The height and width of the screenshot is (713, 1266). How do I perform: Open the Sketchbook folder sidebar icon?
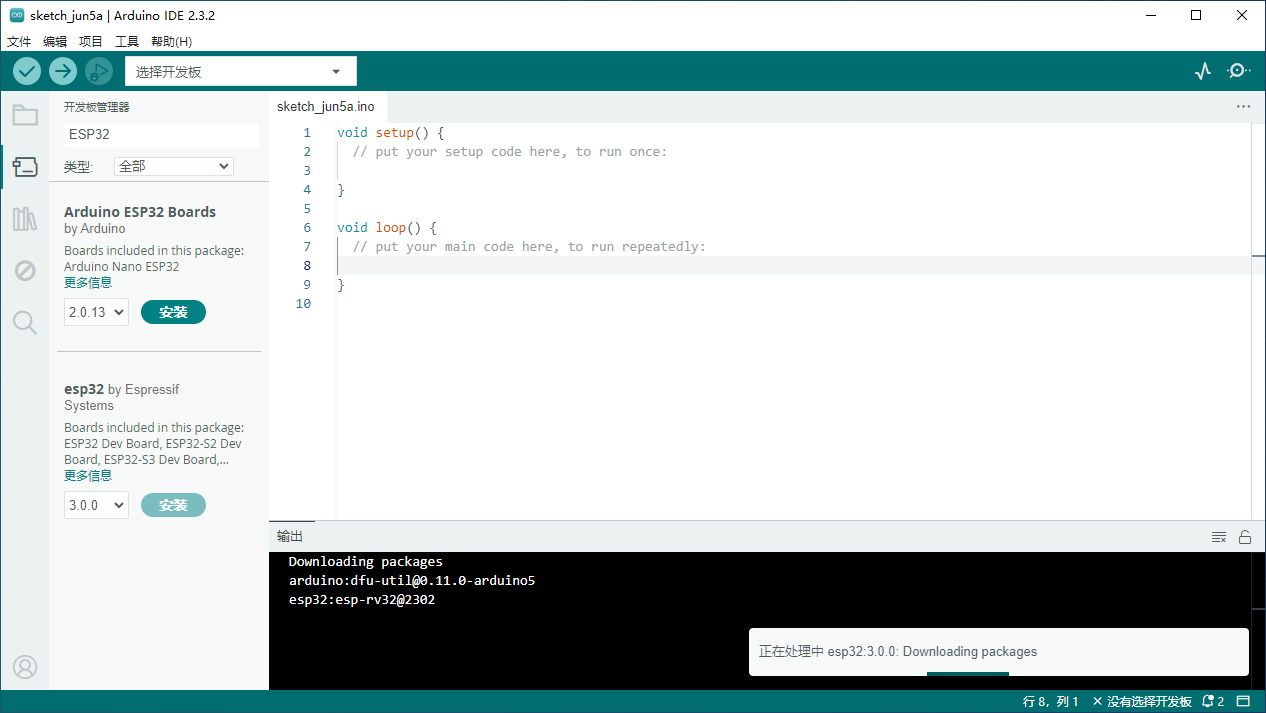[25, 115]
